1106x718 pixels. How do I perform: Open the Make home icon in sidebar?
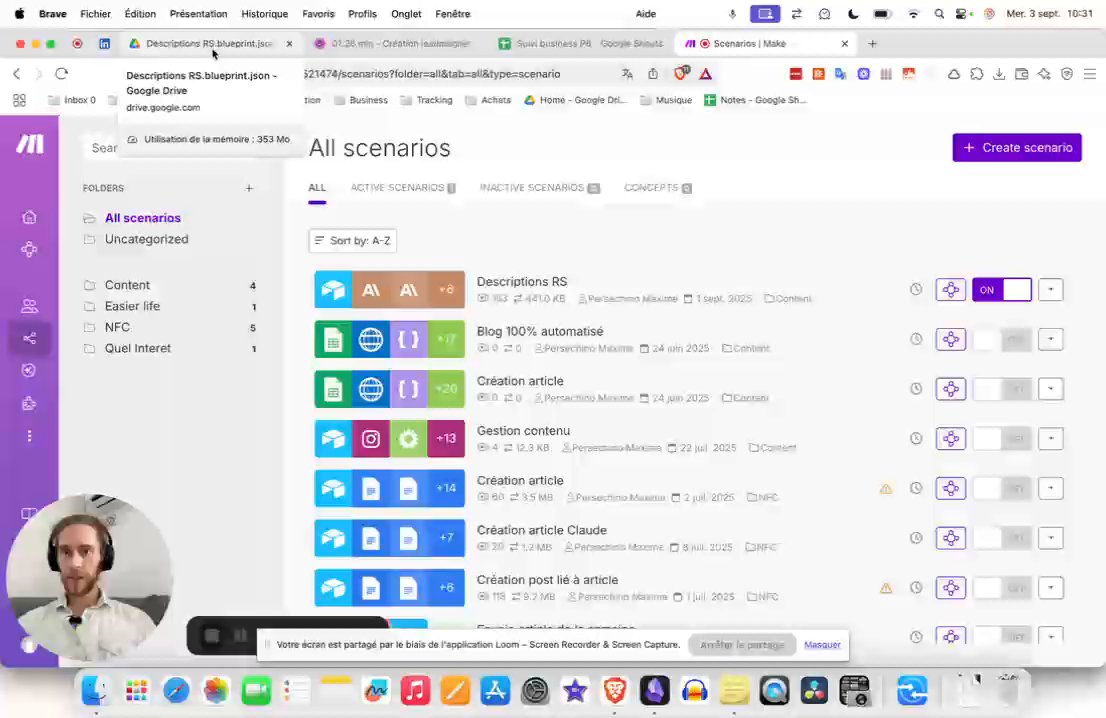[29, 217]
